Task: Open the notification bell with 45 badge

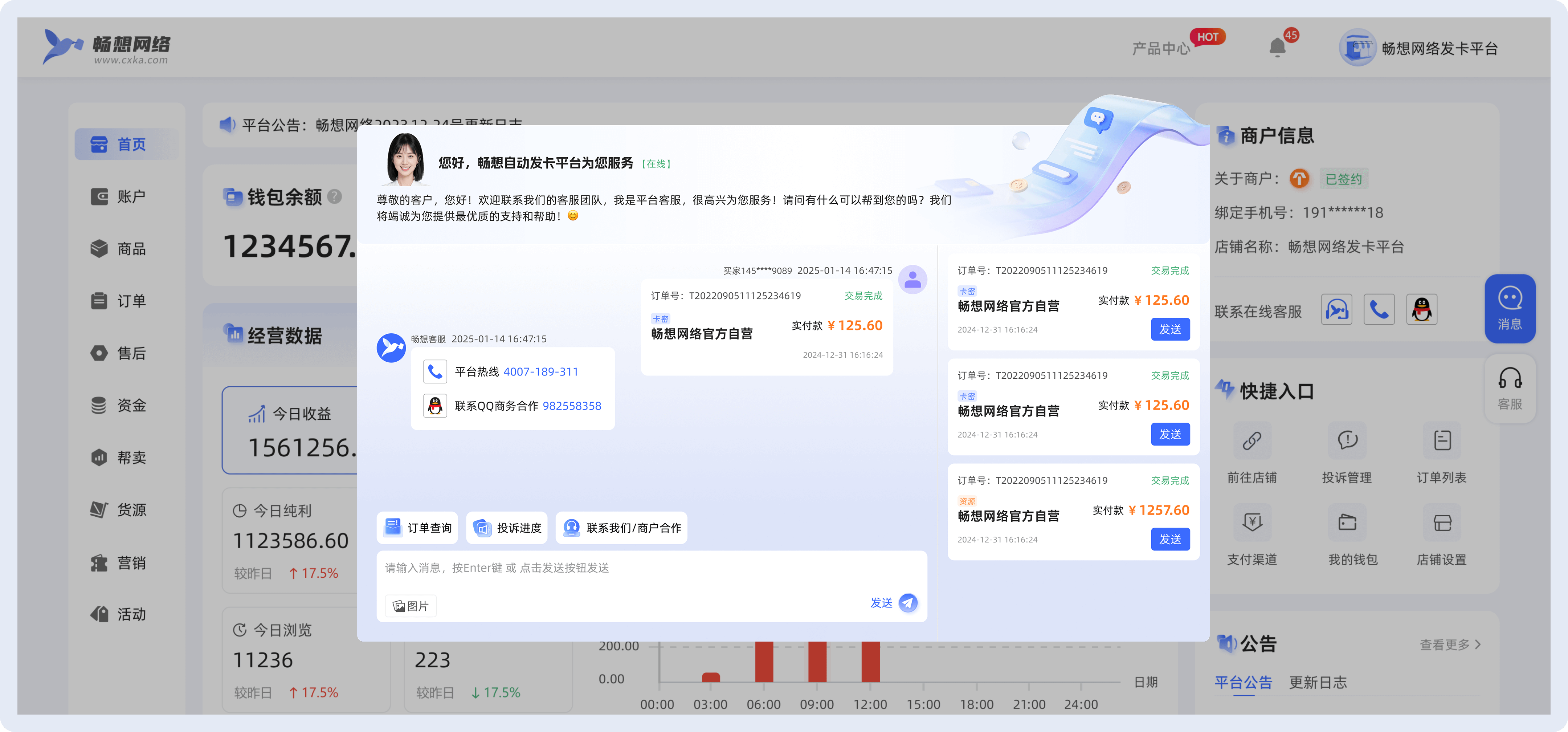Action: click(x=1277, y=48)
